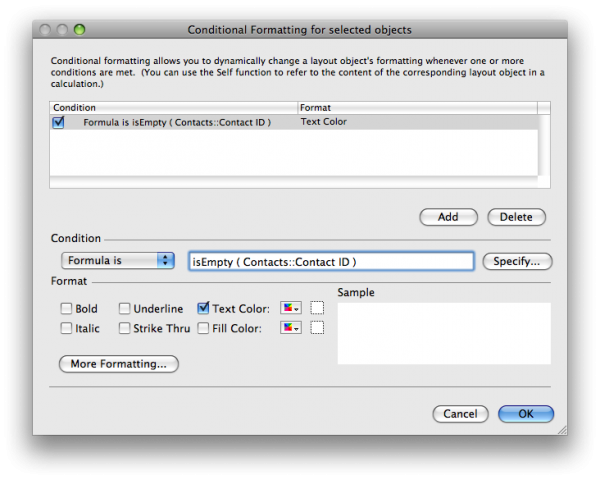Enable the Italic checkbox
Image resolution: width=600 pixels, height=480 pixels.
pos(66,328)
